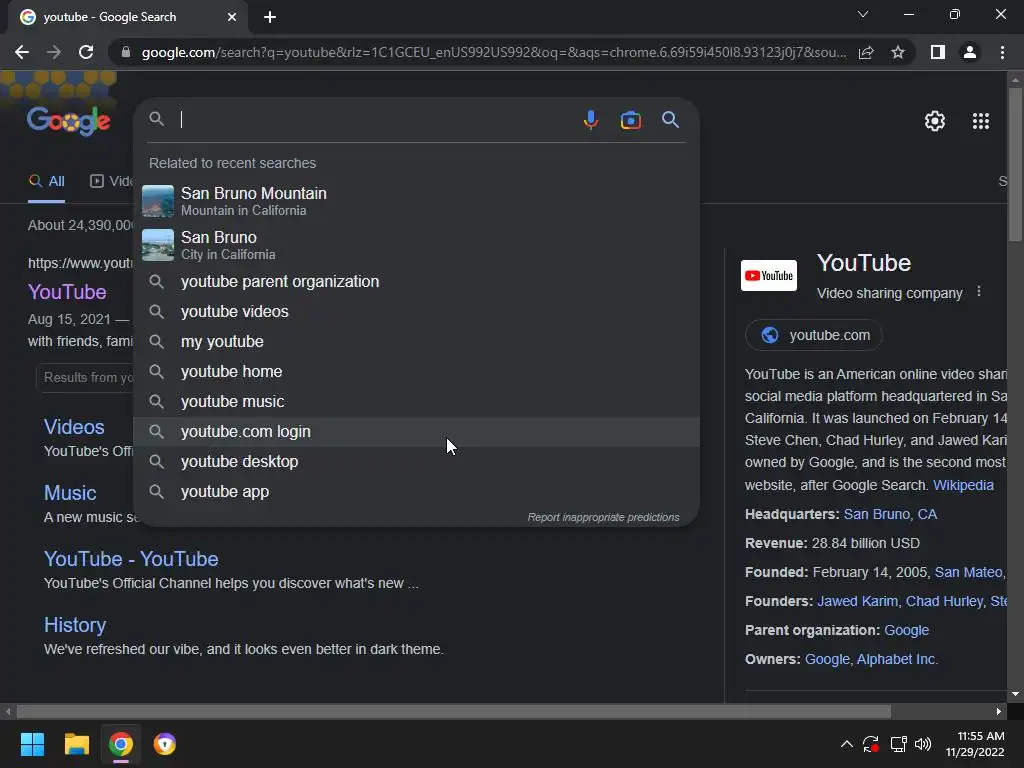Open the Videos sitelink
This screenshot has width=1024, height=768.
pos(74,426)
